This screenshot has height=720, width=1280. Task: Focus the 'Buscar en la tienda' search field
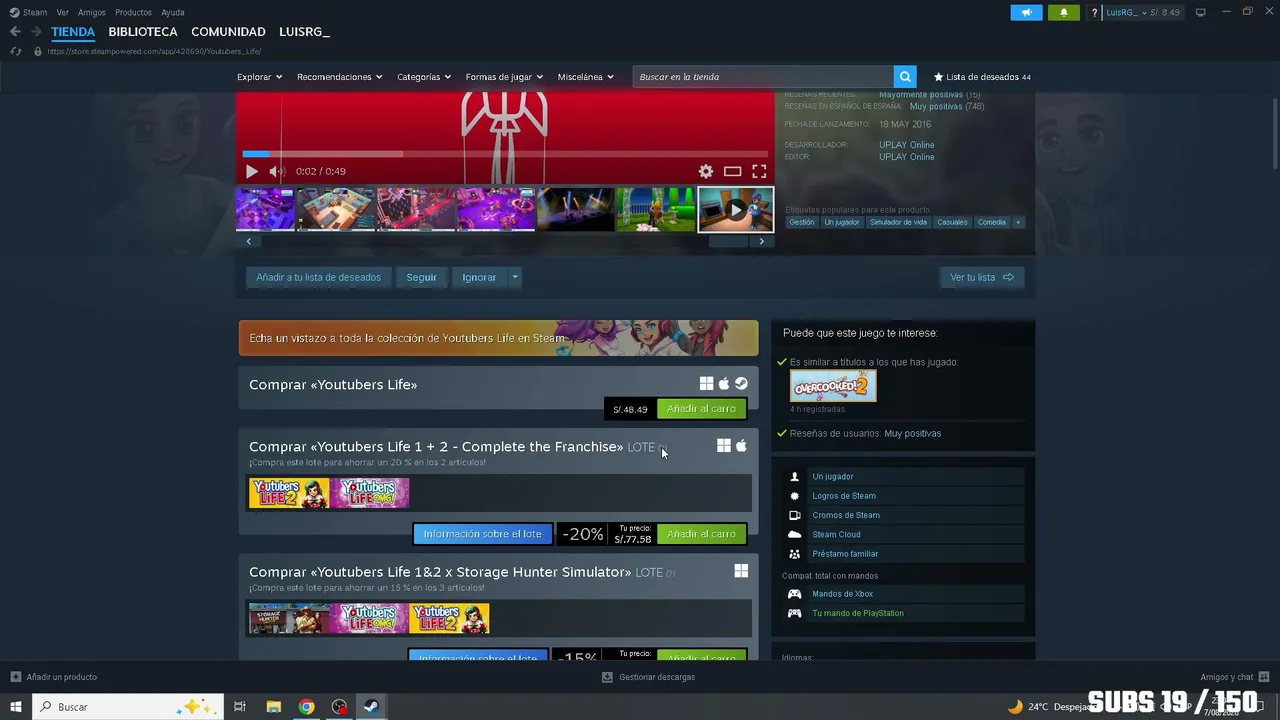763,77
